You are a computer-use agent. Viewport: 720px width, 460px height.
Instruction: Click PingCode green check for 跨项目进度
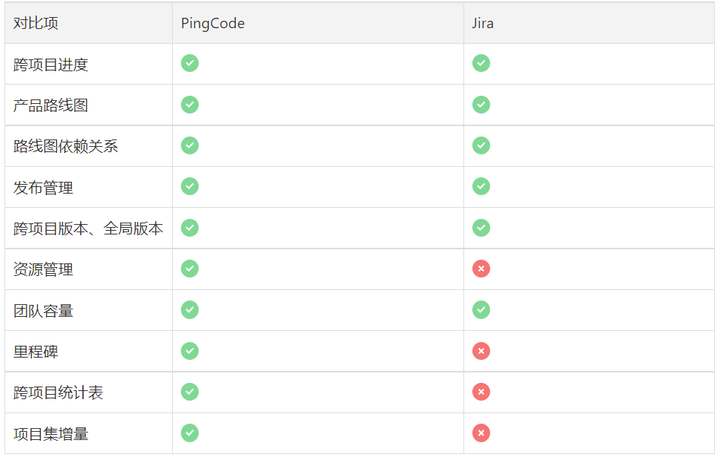tap(190, 63)
